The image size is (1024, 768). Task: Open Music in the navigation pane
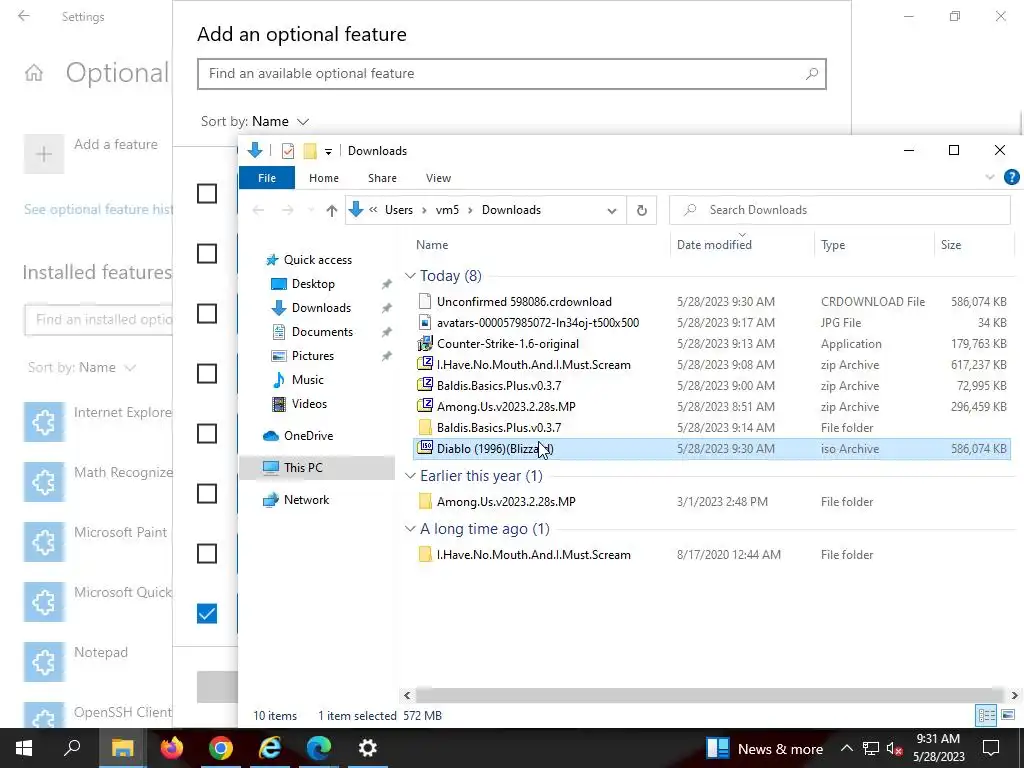click(307, 380)
